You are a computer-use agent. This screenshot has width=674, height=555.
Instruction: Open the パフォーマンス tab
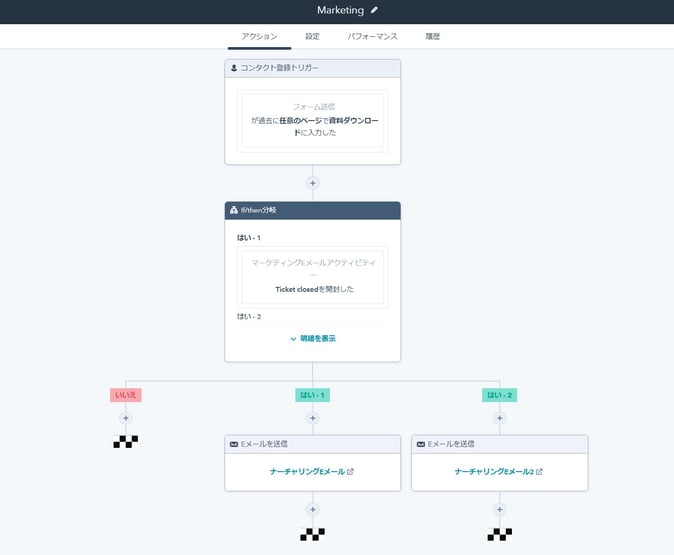coord(372,37)
